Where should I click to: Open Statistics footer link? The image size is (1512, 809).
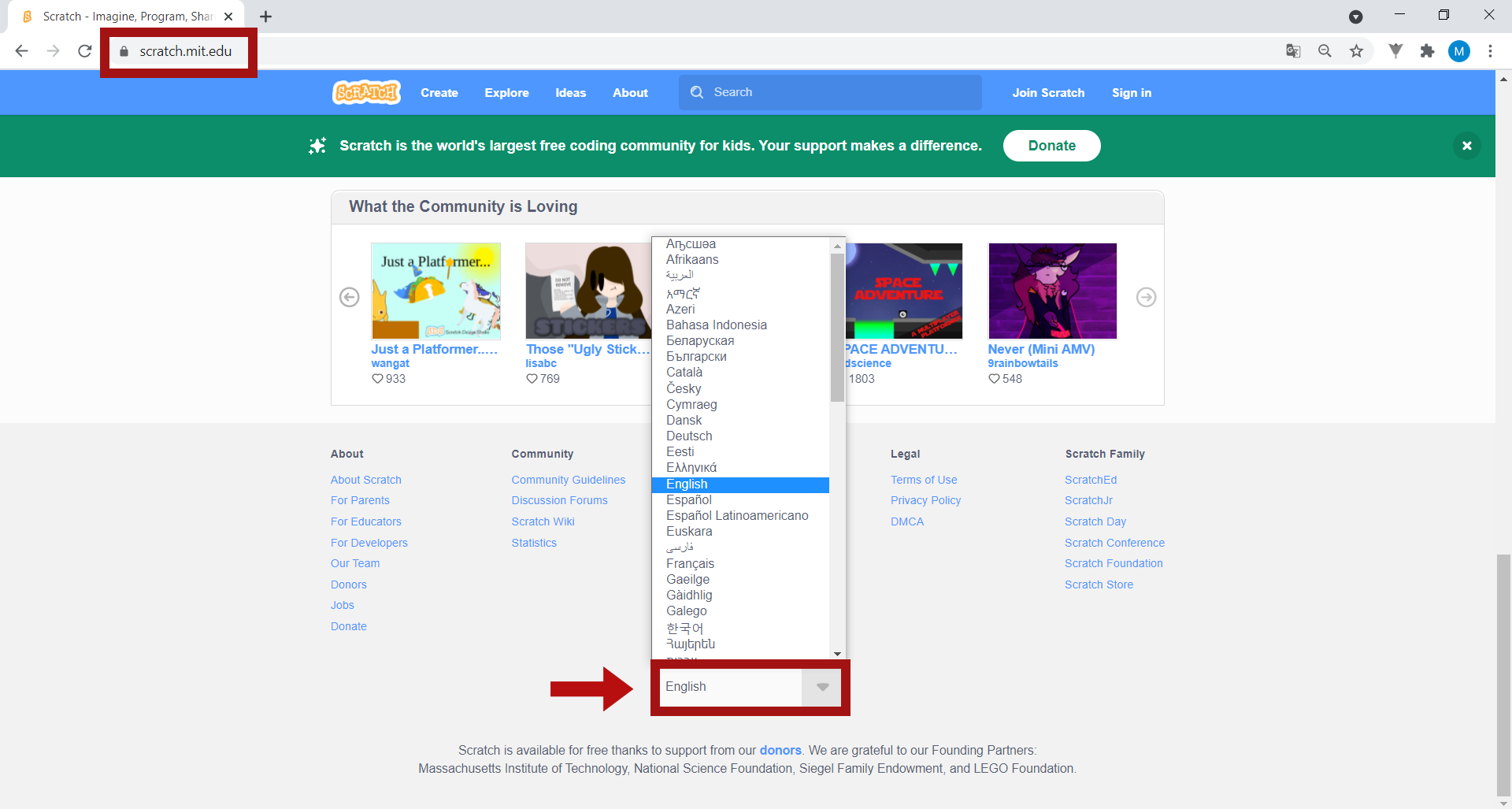click(x=534, y=543)
